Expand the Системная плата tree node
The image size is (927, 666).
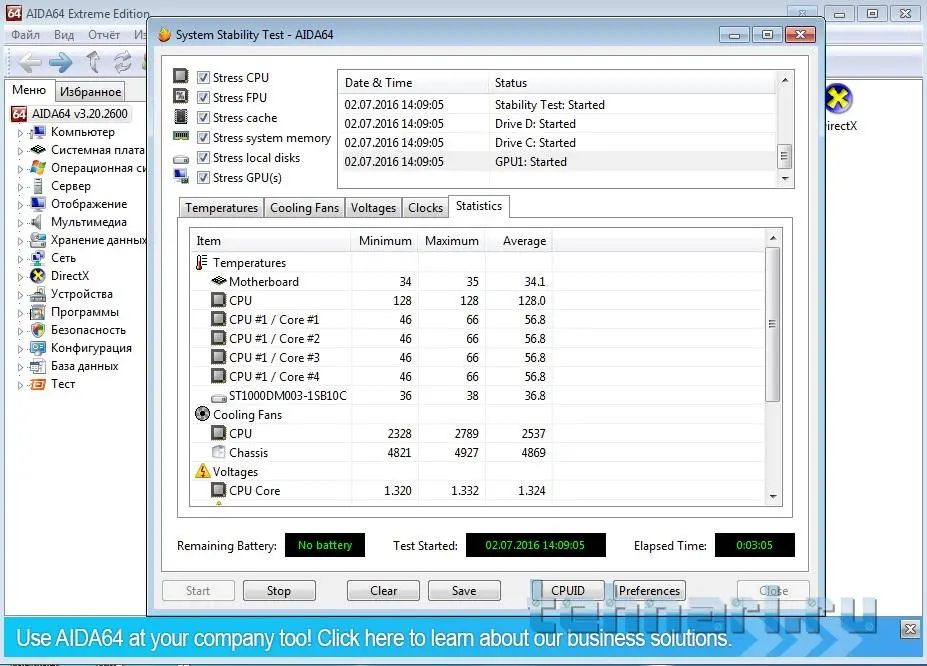coord(20,151)
